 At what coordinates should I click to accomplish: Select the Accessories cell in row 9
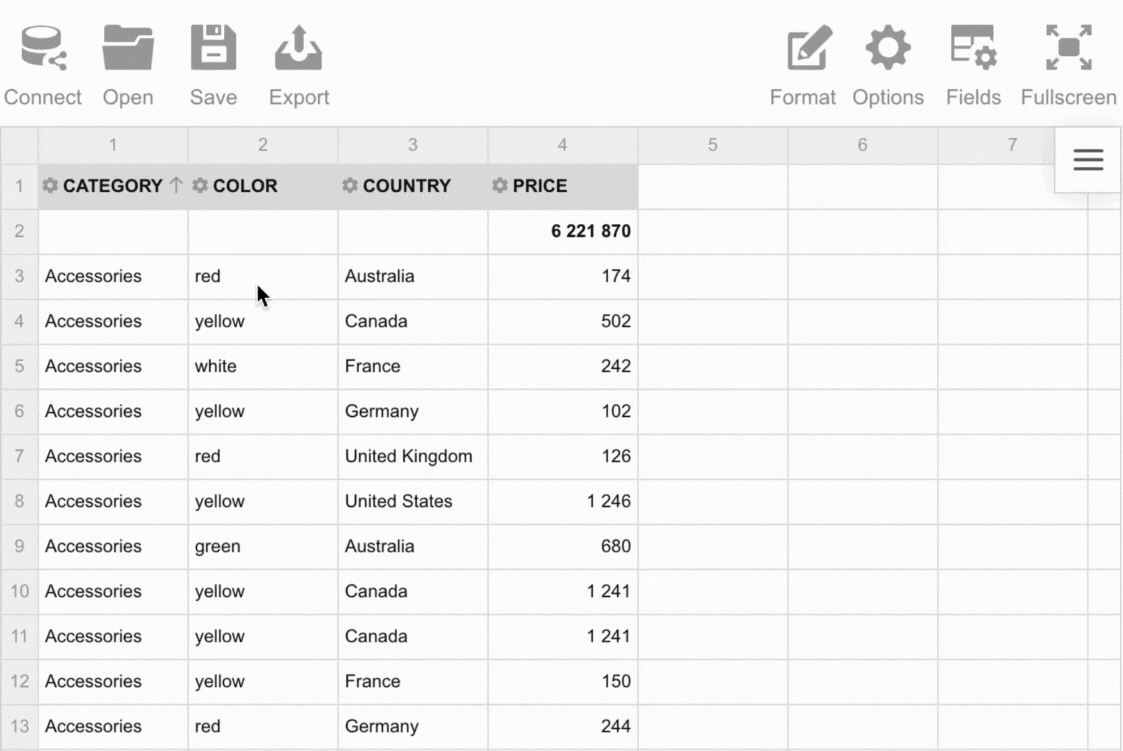[x=113, y=546]
